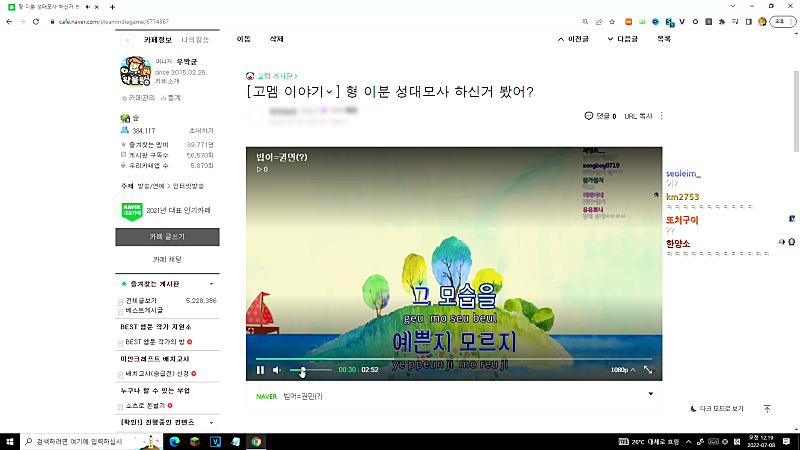Screen dimensions: 800x450
Task: Go to next post via 다음글
Action: (622, 39)
